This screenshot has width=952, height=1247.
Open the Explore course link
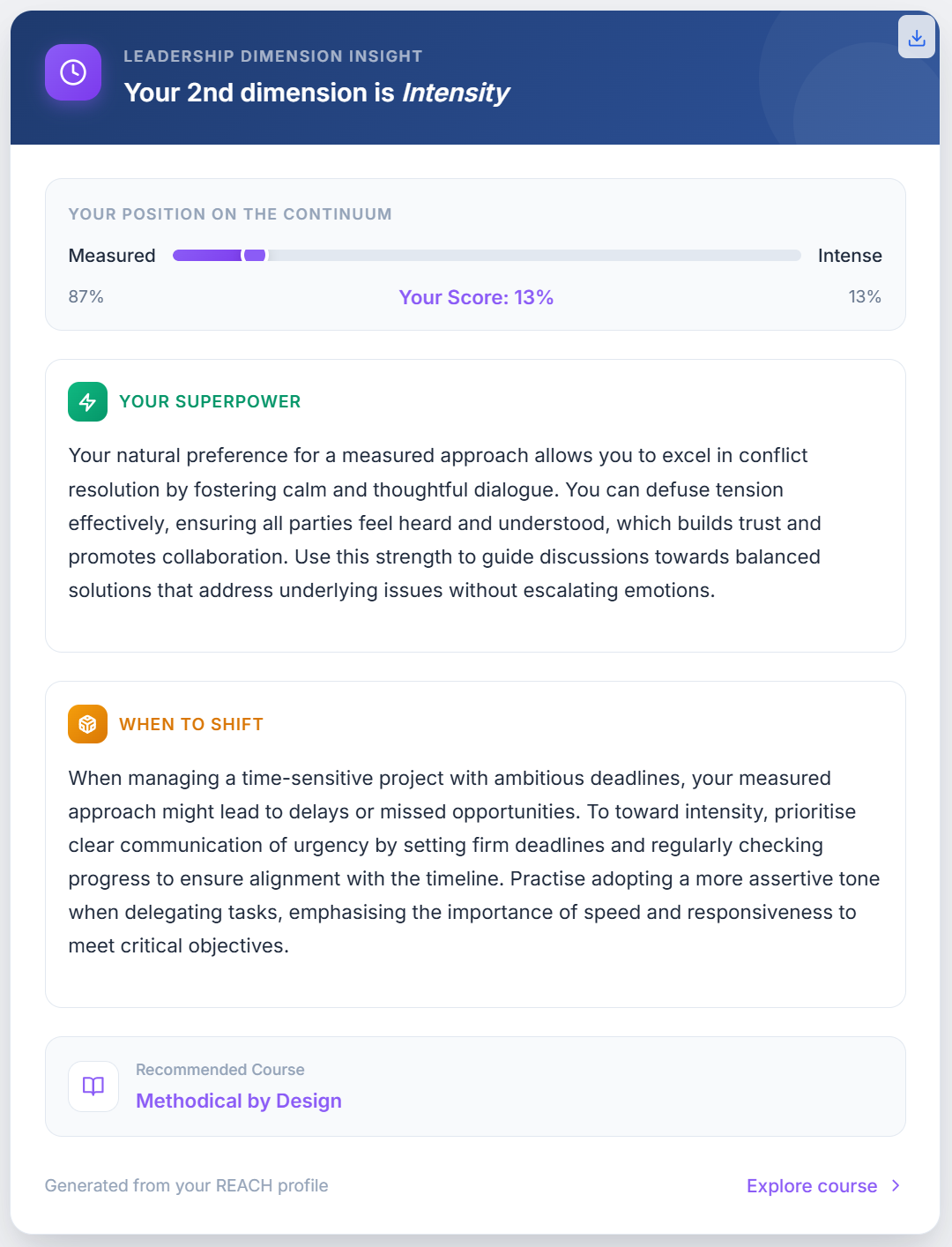point(811,1186)
